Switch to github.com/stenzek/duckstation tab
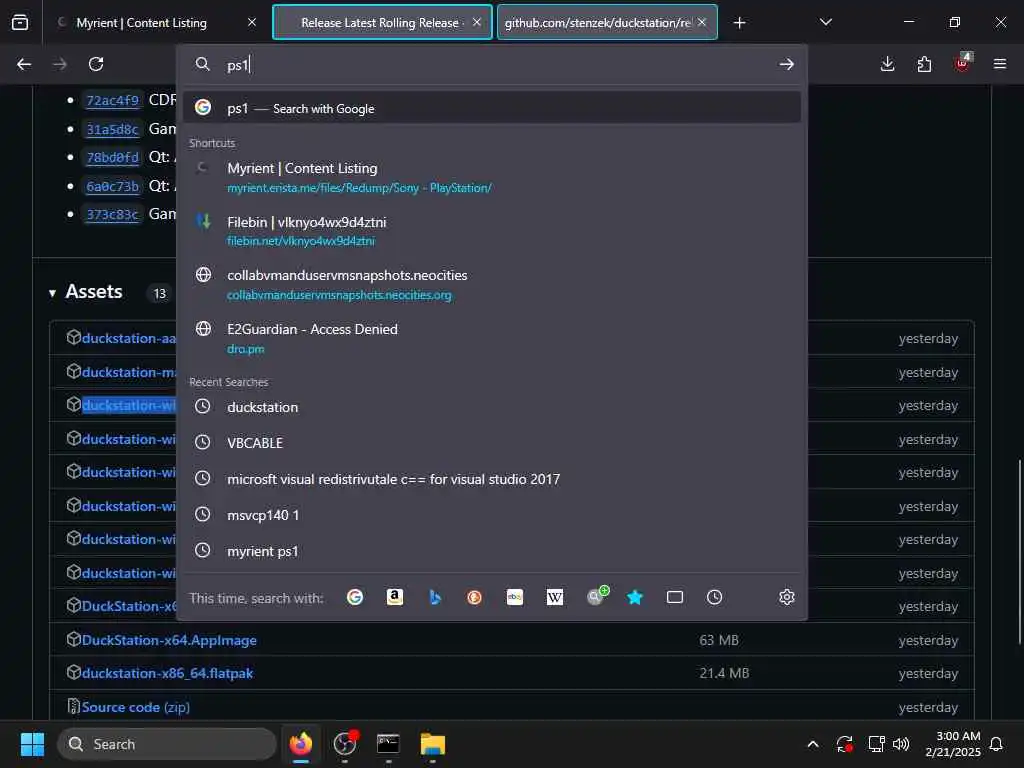 coord(607,22)
